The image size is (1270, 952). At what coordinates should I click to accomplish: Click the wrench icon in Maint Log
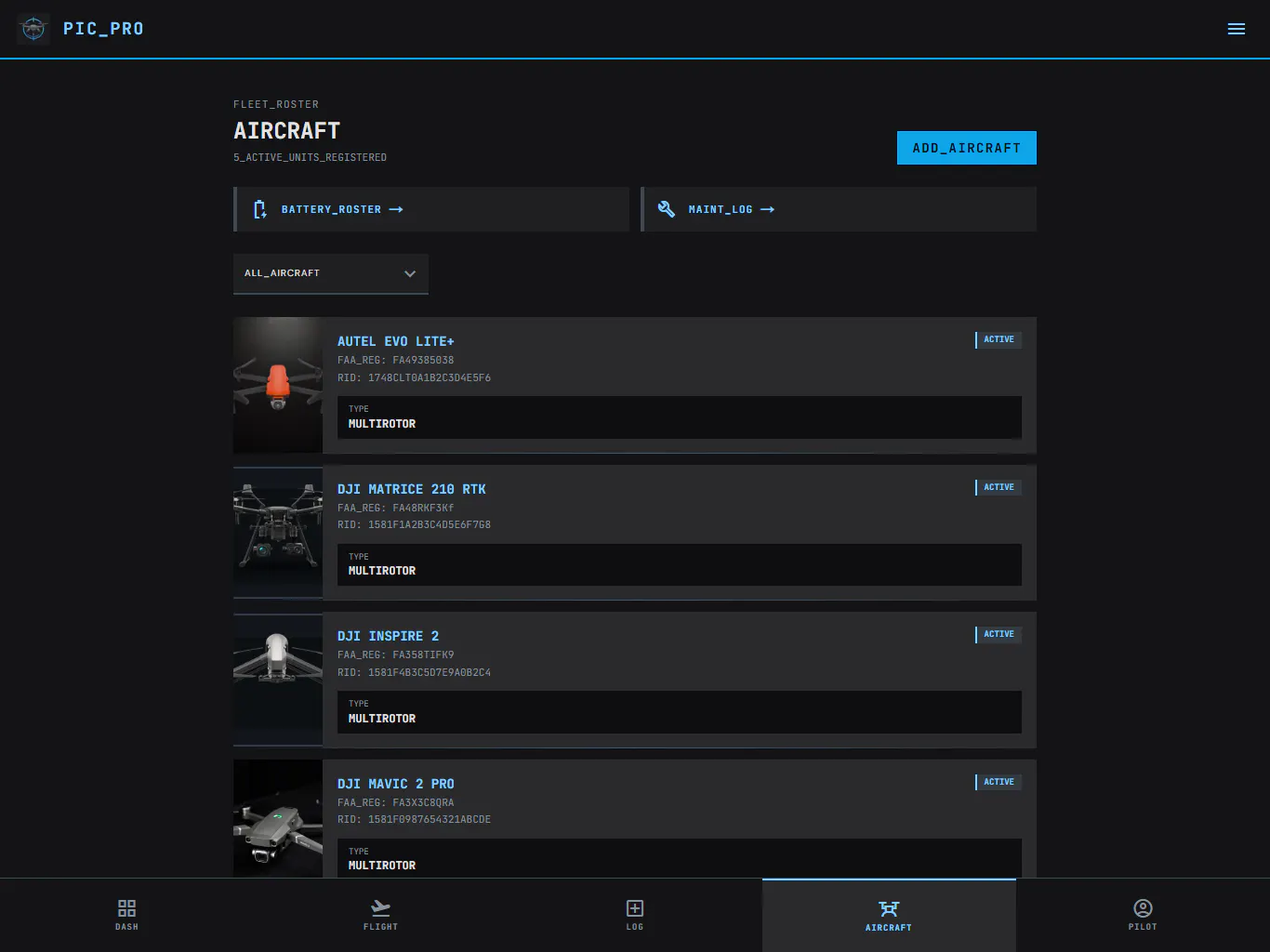(x=667, y=209)
